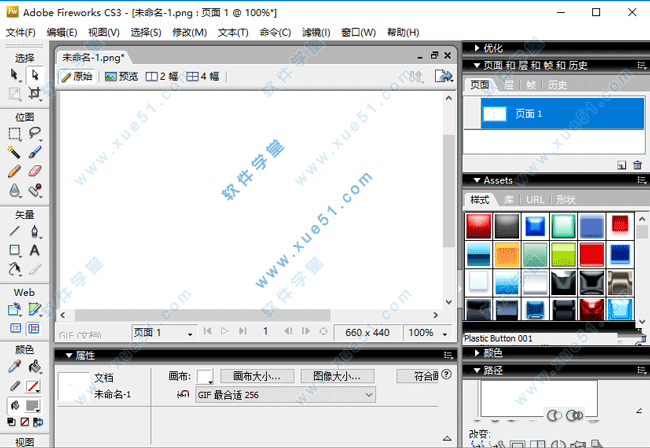Select the Brush tool
650x448 pixels.
point(35,152)
